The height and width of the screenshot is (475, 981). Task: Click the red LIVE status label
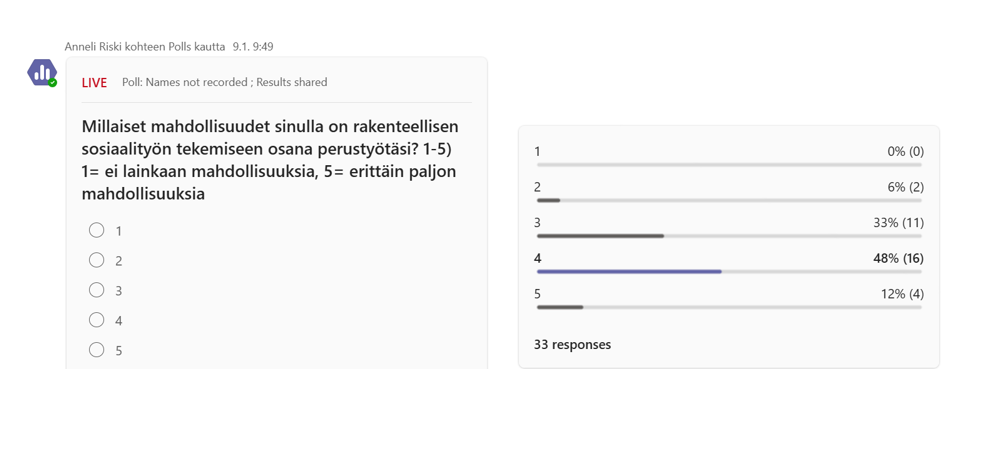94,83
